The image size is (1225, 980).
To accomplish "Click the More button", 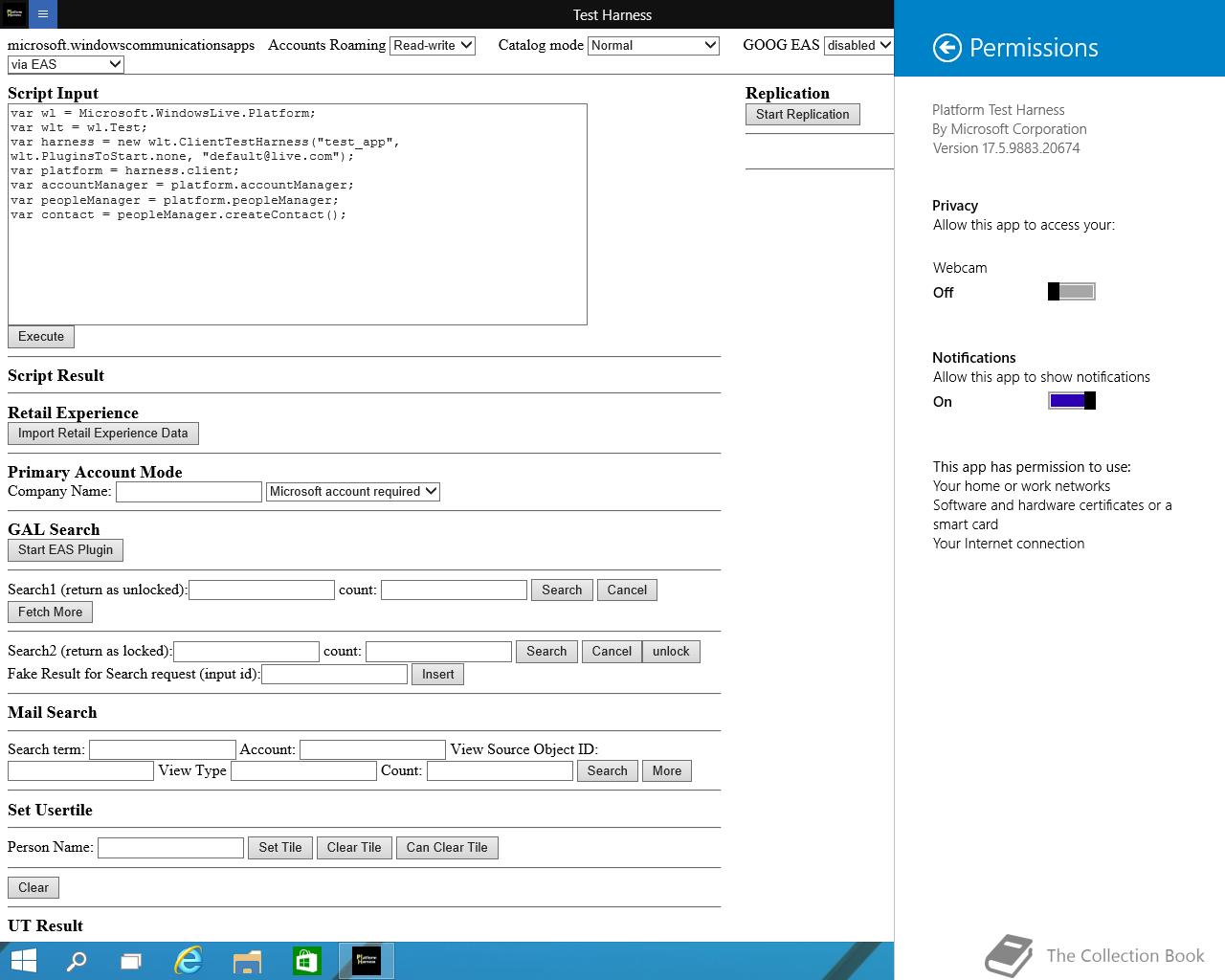I will (x=667, y=771).
